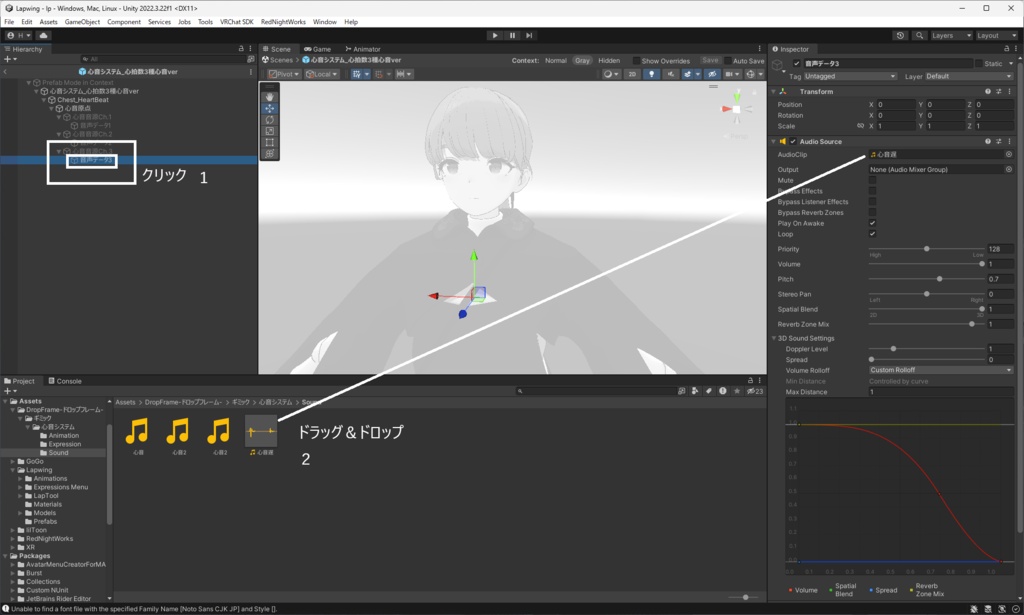
Task: Open the Tag Untagged dropdown
Action: [850, 76]
